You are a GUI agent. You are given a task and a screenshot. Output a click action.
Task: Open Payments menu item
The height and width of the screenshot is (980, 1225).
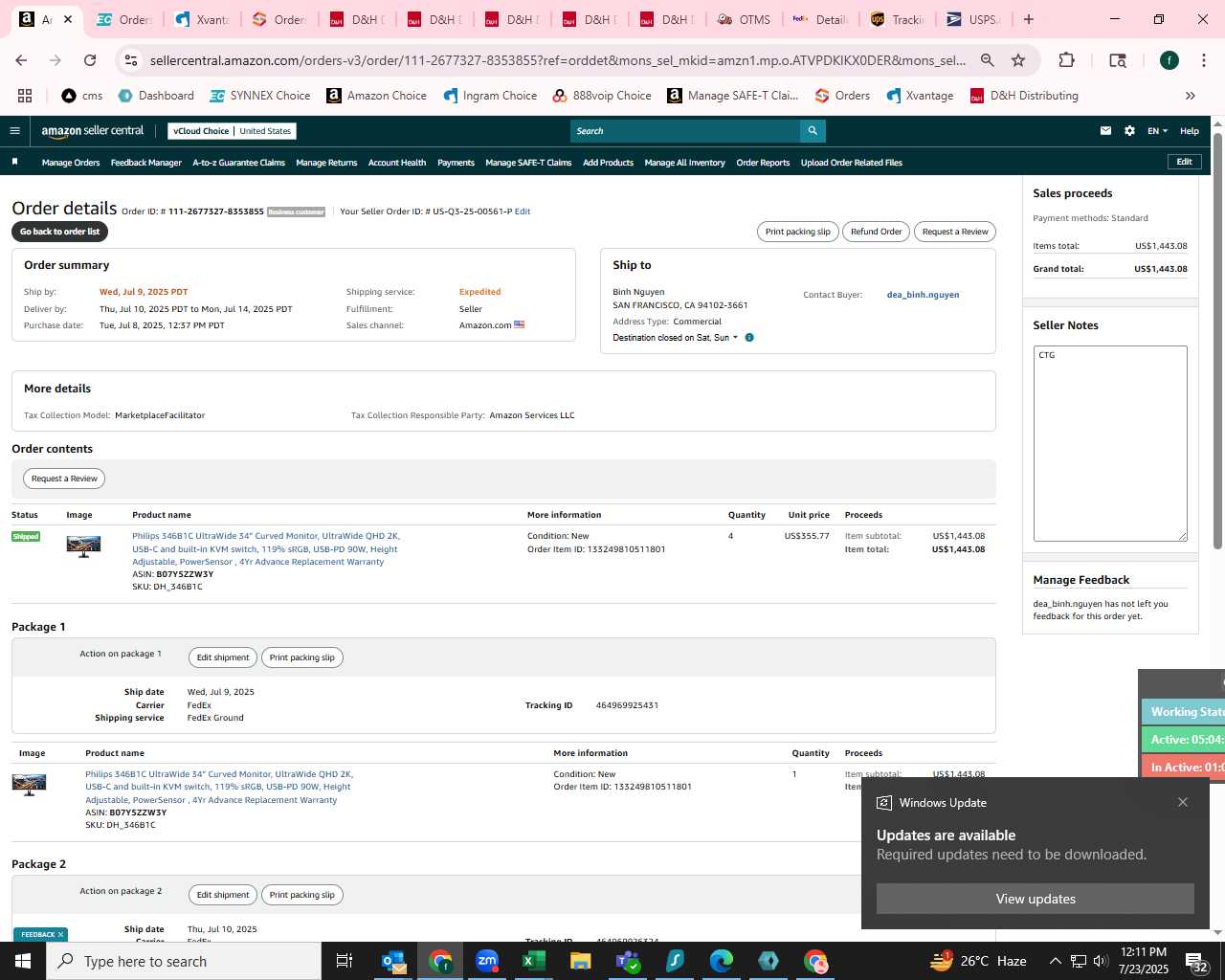(456, 163)
